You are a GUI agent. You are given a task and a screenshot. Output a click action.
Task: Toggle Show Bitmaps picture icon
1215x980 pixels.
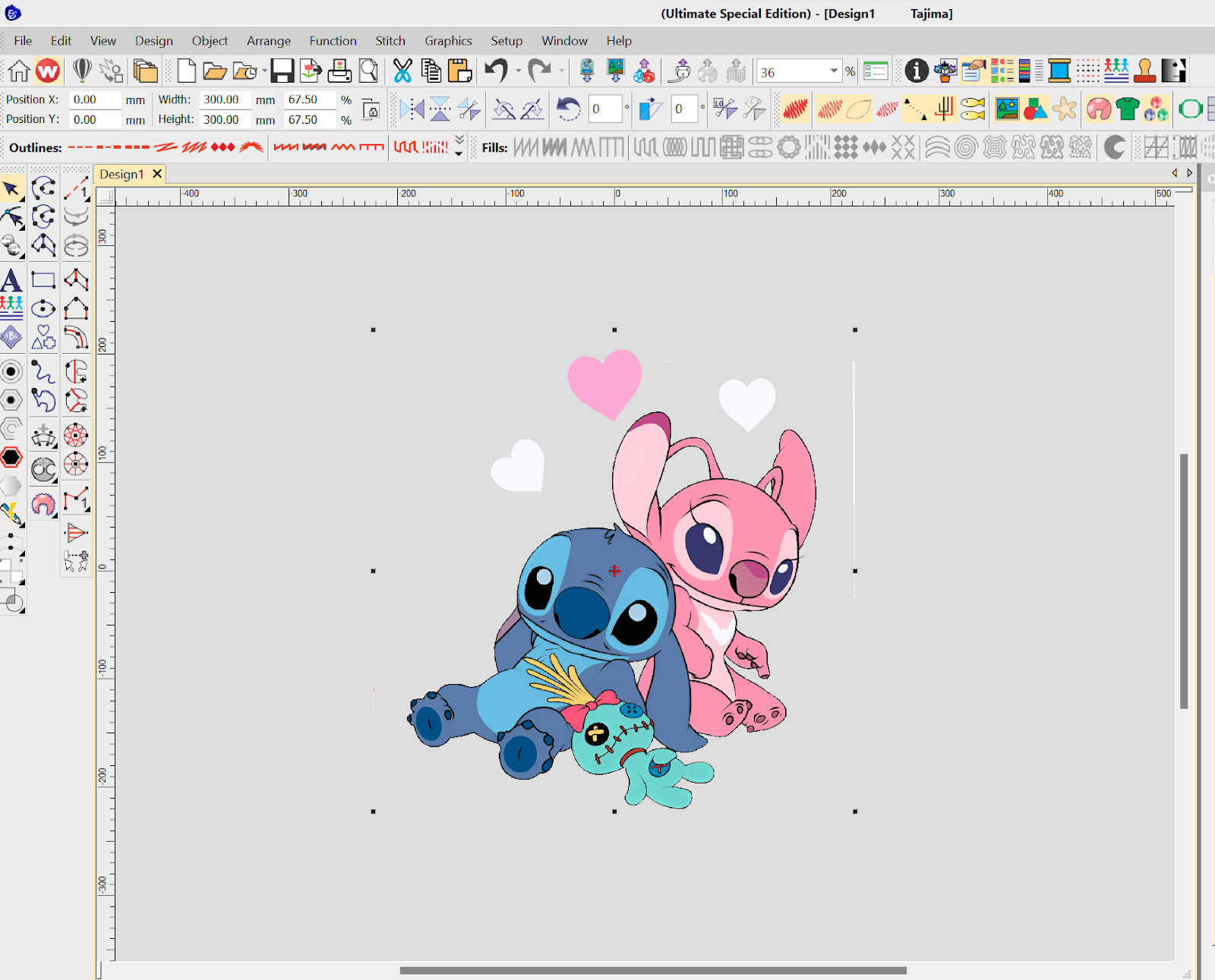click(1007, 109)
